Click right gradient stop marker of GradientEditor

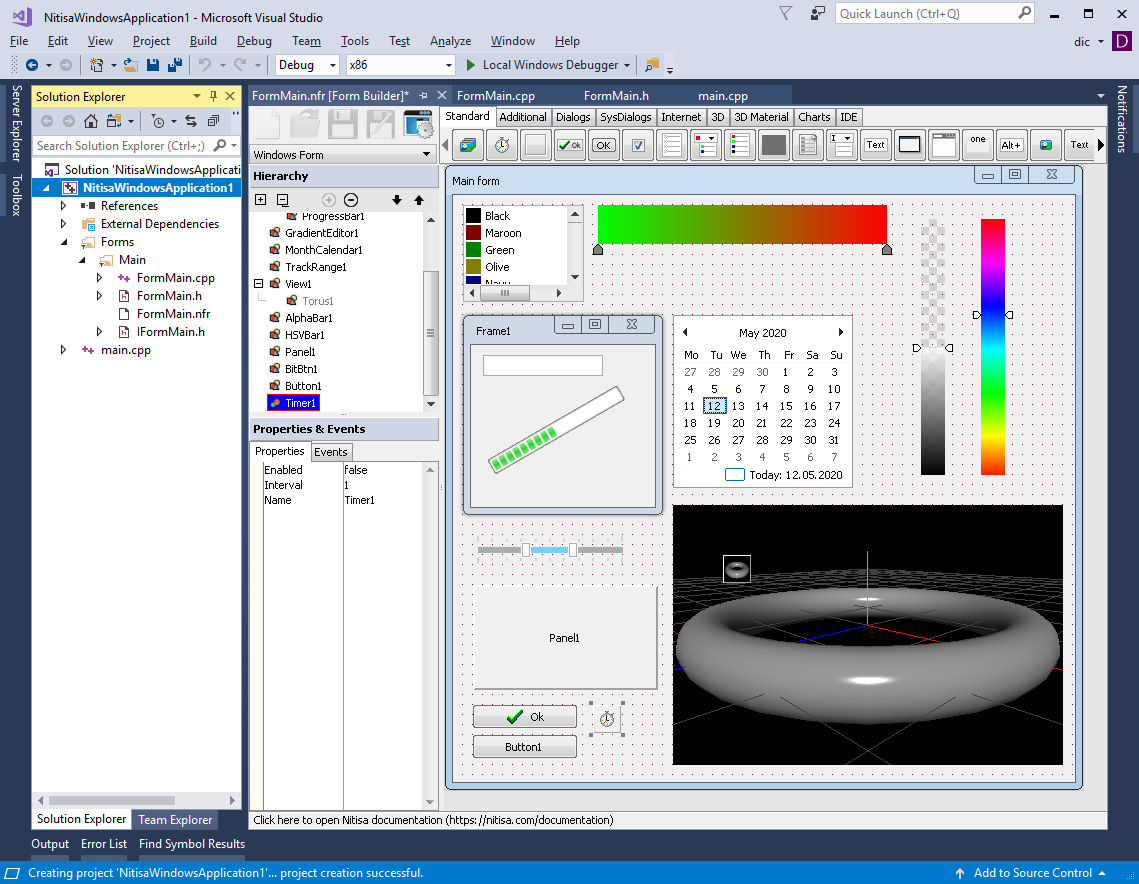click(887, 249)
